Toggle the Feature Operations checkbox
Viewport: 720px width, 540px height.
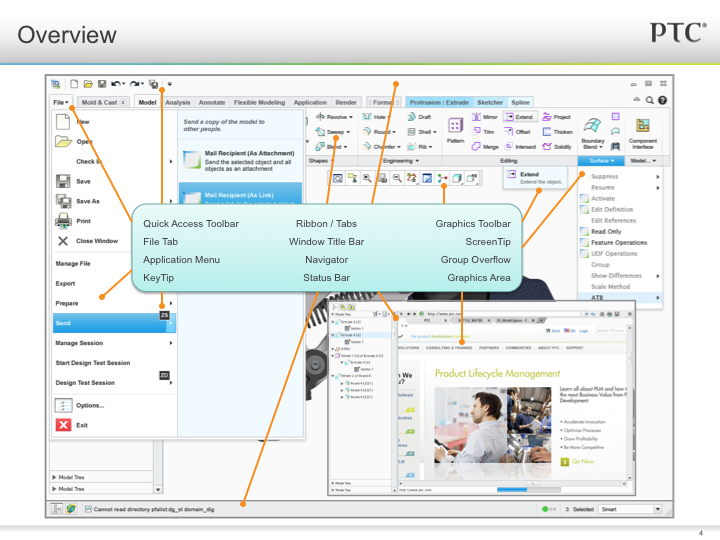(583, 242)
